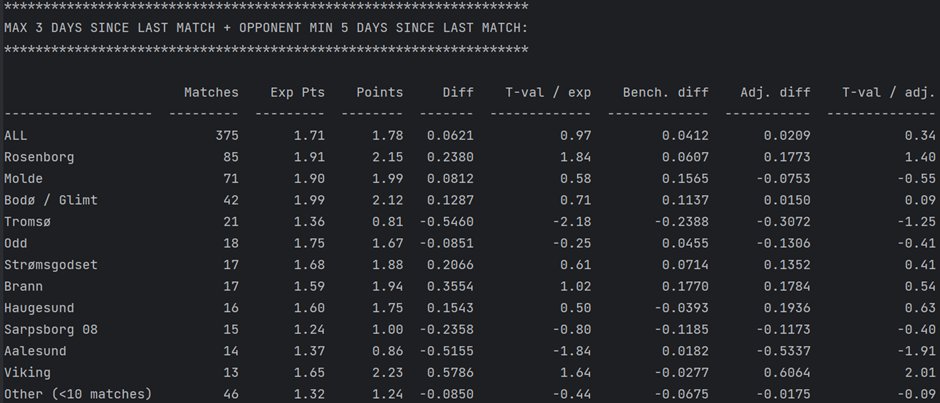Select the Points column header
Screen dimensions: 940x403
379,92
